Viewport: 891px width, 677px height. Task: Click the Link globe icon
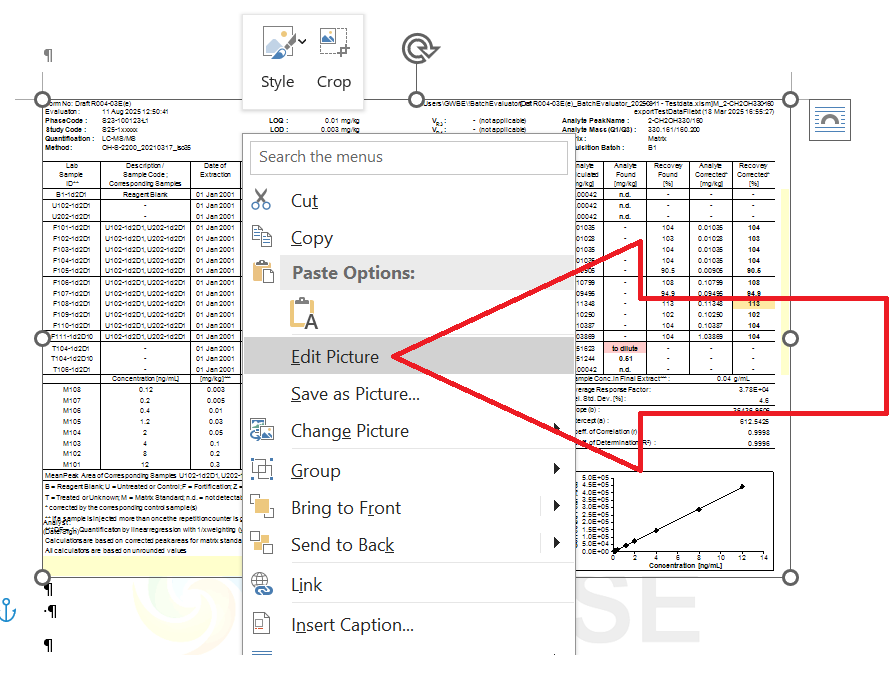pos(262,584)
